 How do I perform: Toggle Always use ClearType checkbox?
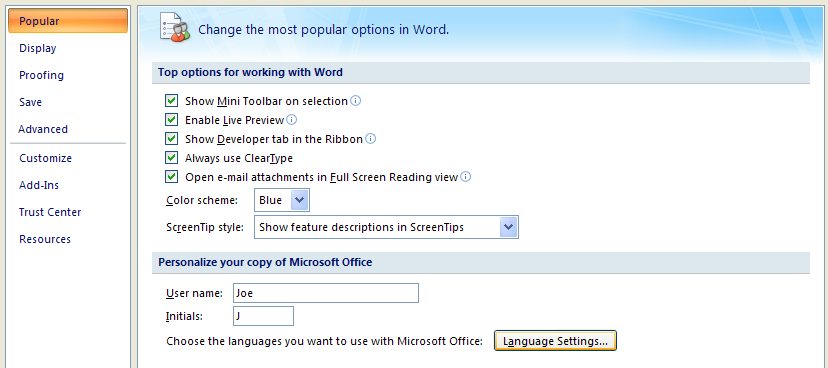click(x=171, y=158)
